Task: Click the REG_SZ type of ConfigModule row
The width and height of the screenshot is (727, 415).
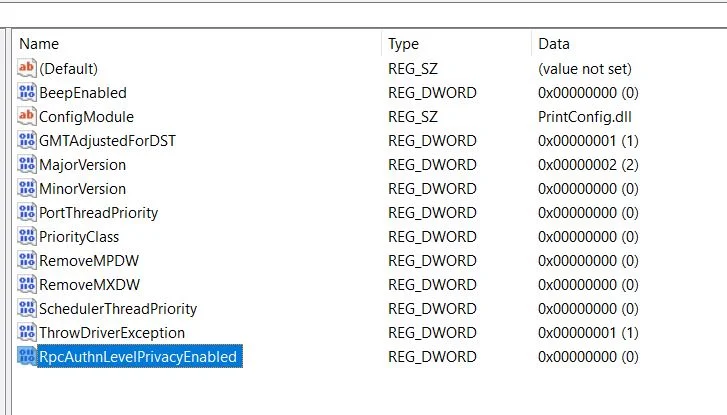Action: 413,117
